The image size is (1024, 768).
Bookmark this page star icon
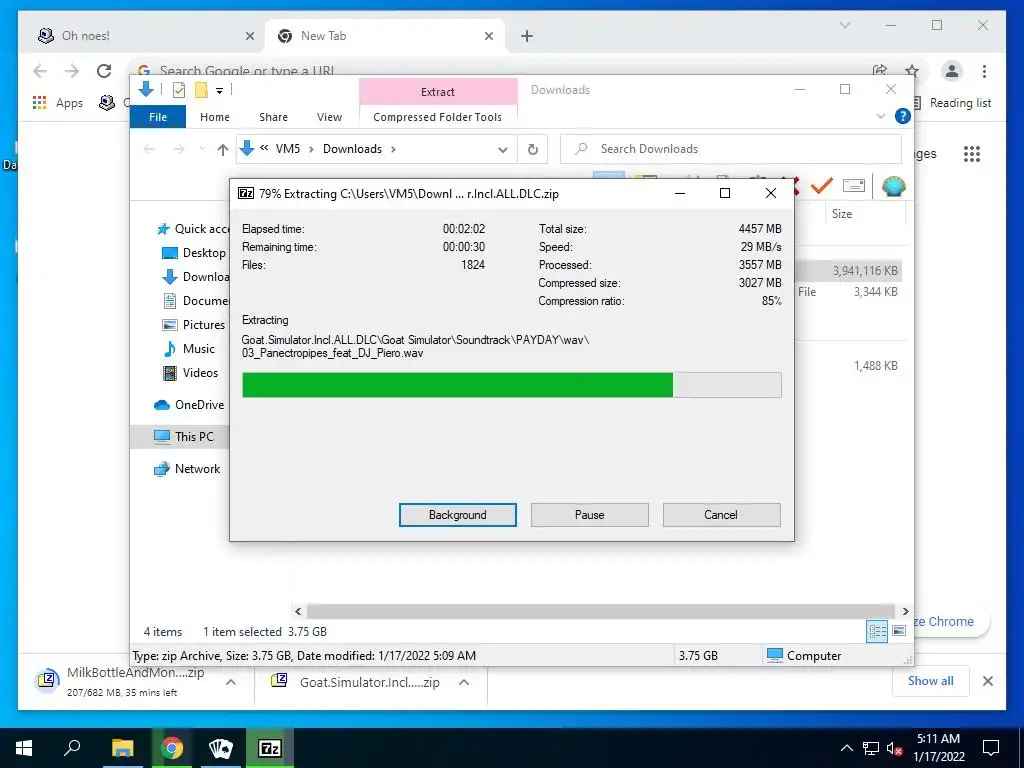pos(912,71)
